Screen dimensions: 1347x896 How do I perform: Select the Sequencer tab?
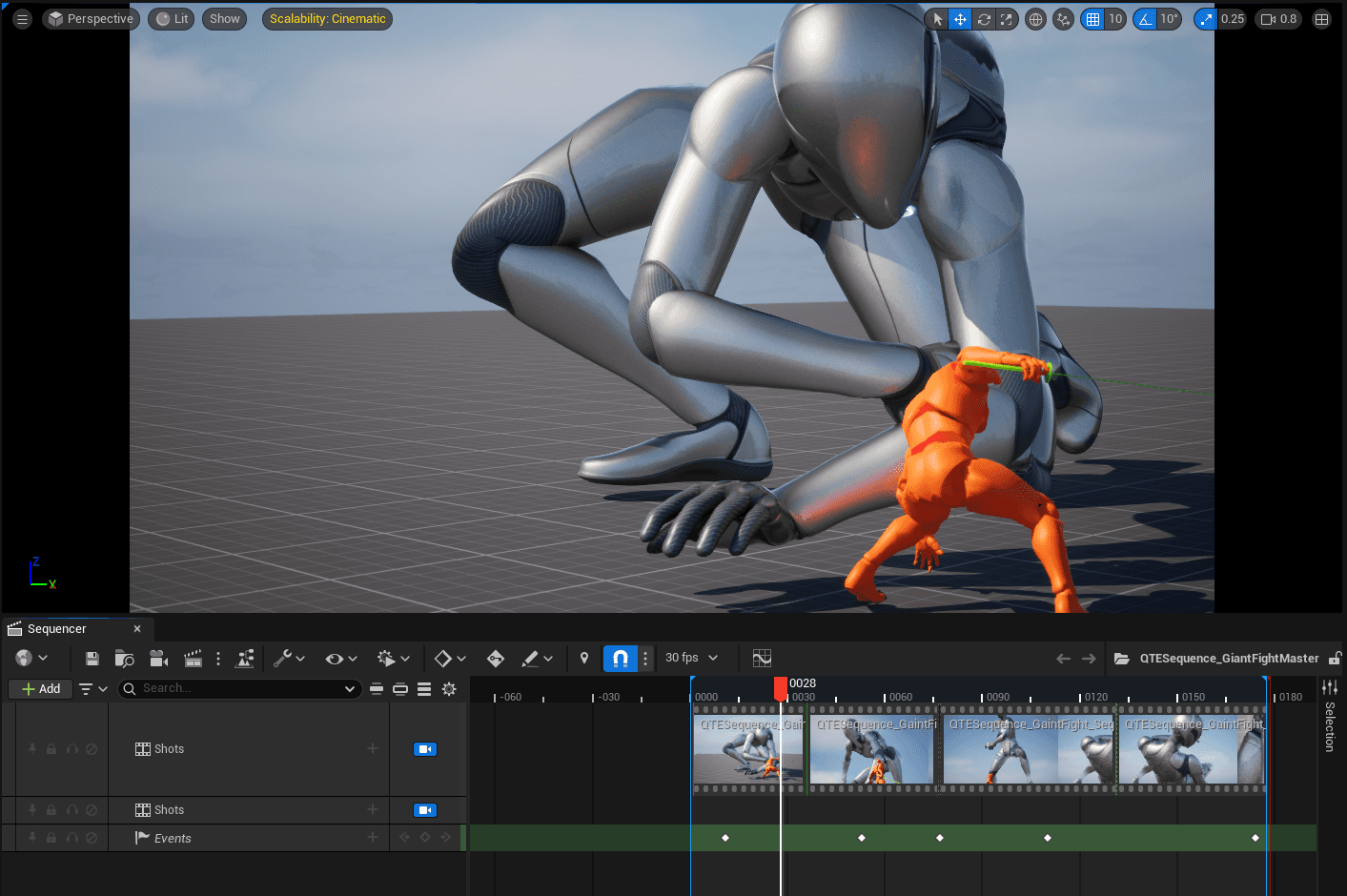pos(57,629)
